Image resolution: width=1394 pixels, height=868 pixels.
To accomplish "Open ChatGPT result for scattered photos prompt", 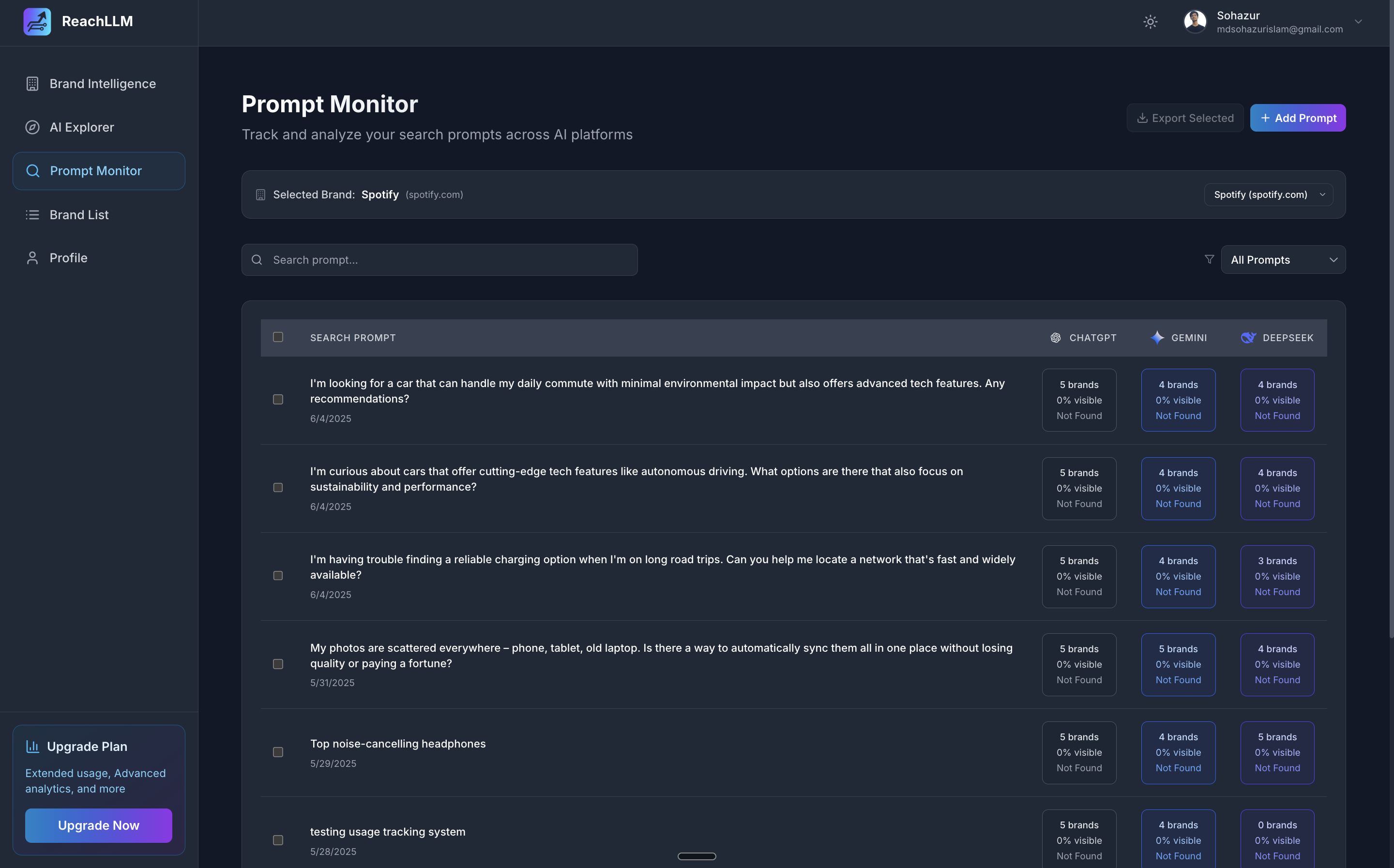I will click(x=1079, y=665).
